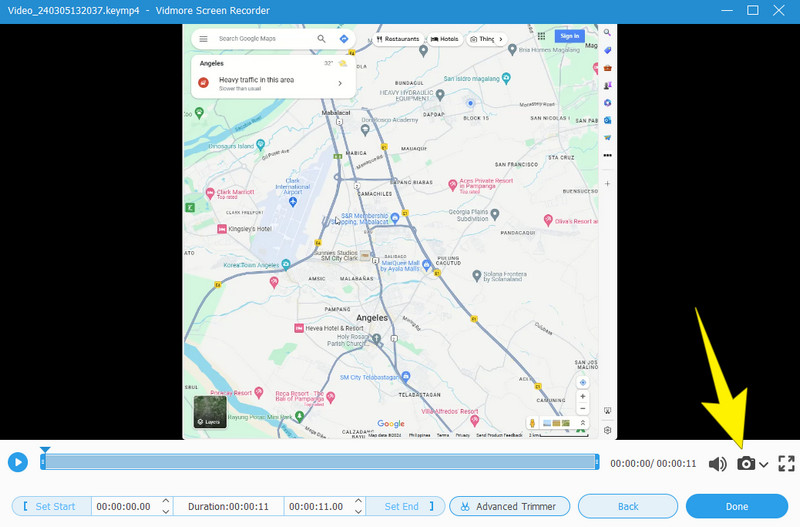Image resolution: width=800 pixels, height=527 pixels.
Task: Click sidebar settings gear icon
Action: (x=607, y=430)
